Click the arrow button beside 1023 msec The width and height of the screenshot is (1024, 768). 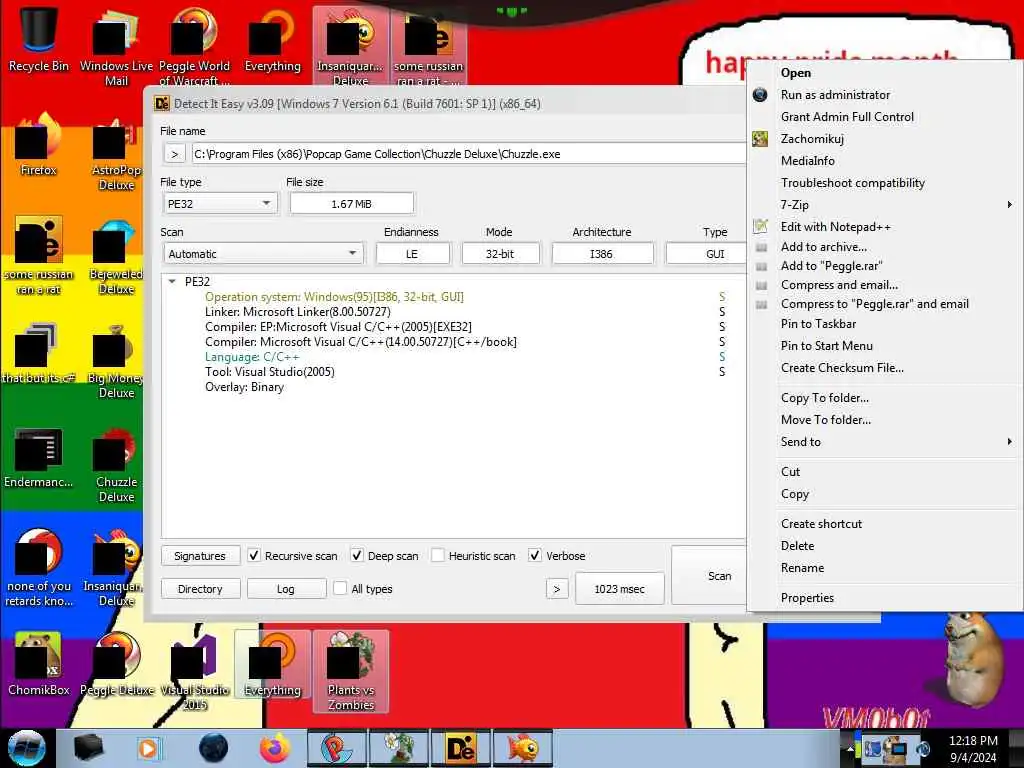556,588
